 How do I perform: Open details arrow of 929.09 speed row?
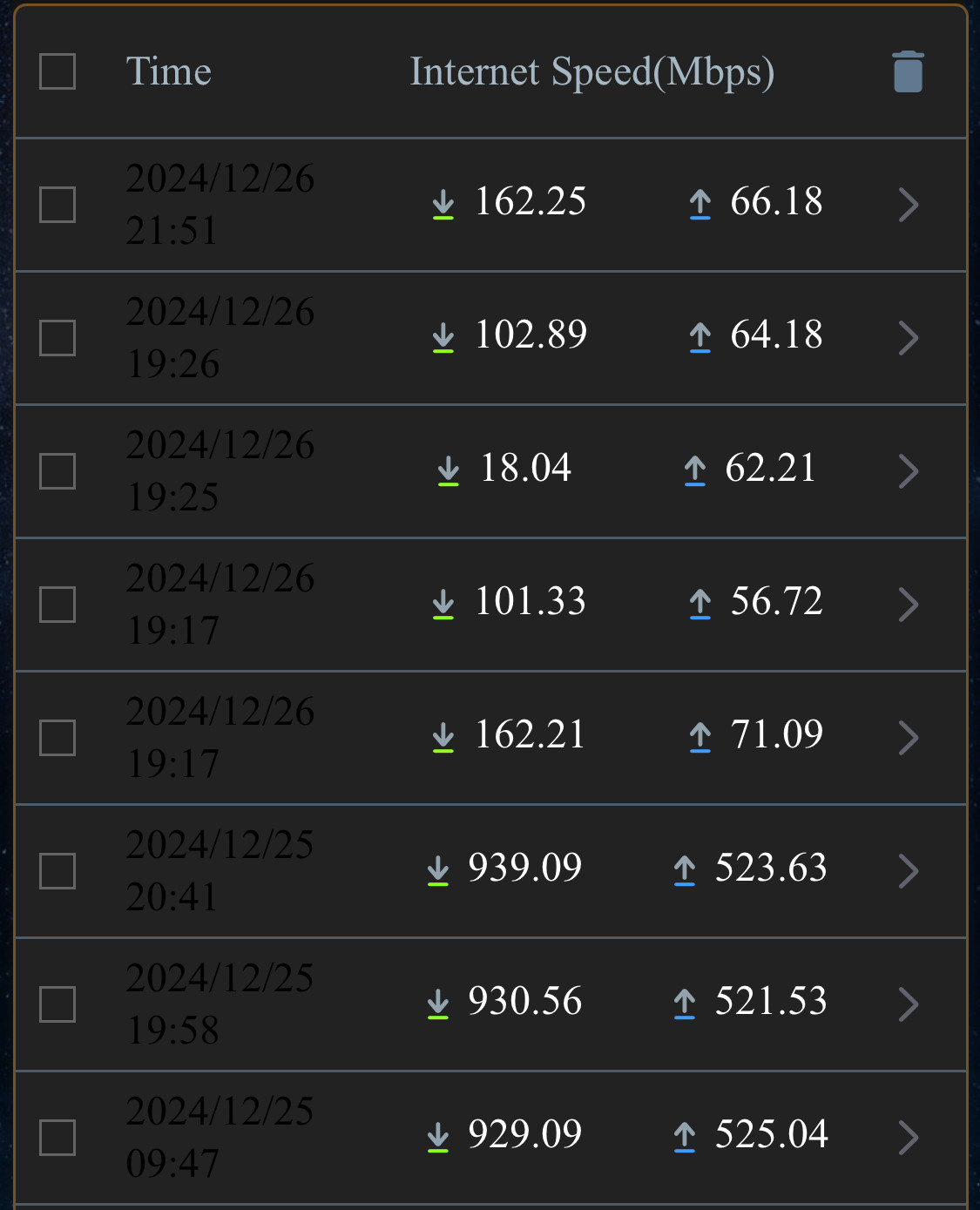[x=909, y=1138]
